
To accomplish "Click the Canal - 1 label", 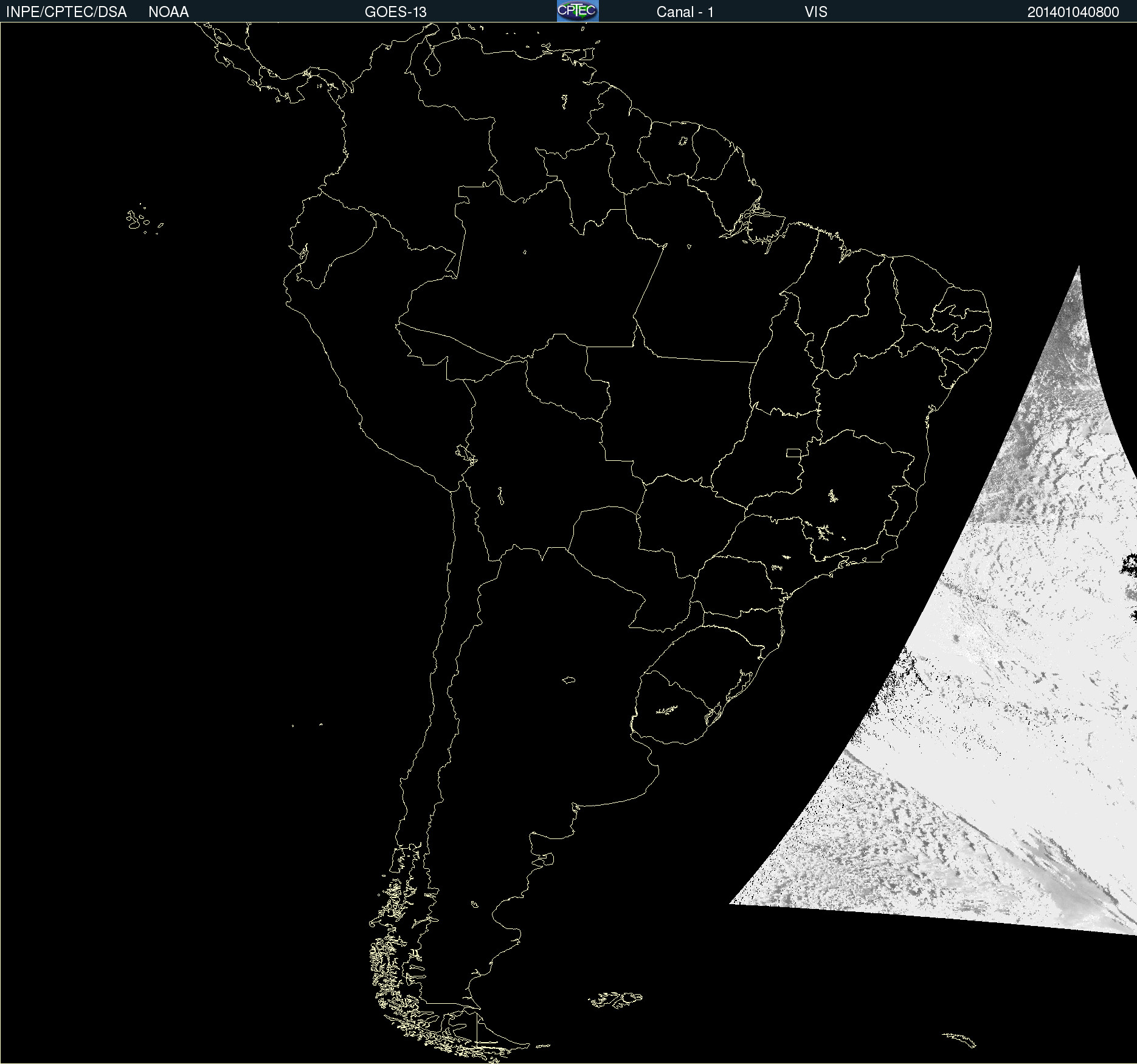I will click(685, 12).
